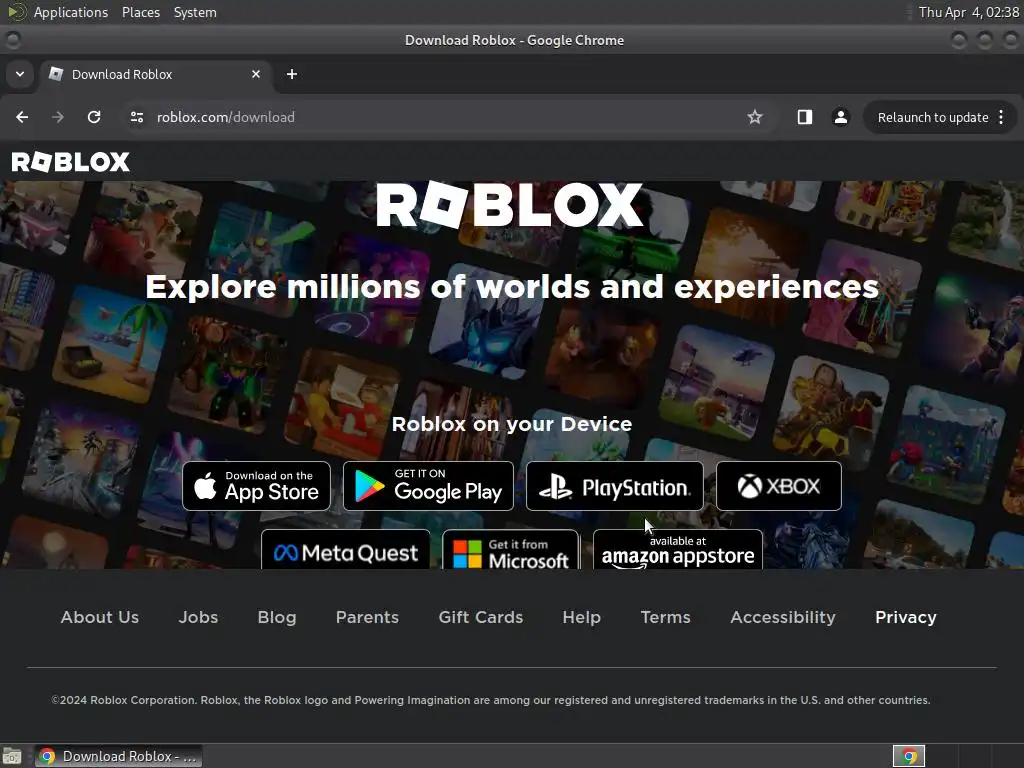Image resolution: width=1024 pixels, height=768 pixels.
Task: Open the Privacy footer link
Action: click(906, 617)
